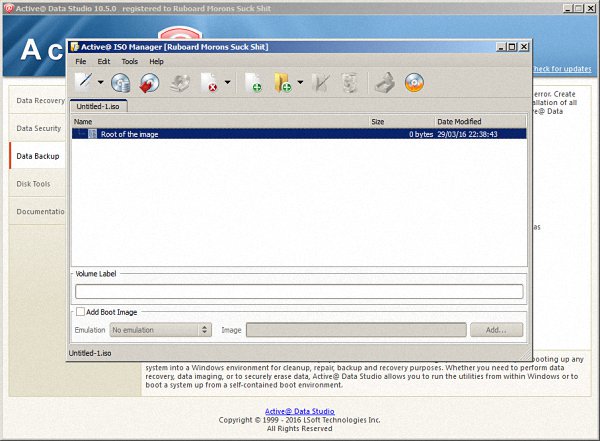Click the Add... button
The width and height of the screenshot is (600, 441).
pyautogui.click(x=496, y=330)
